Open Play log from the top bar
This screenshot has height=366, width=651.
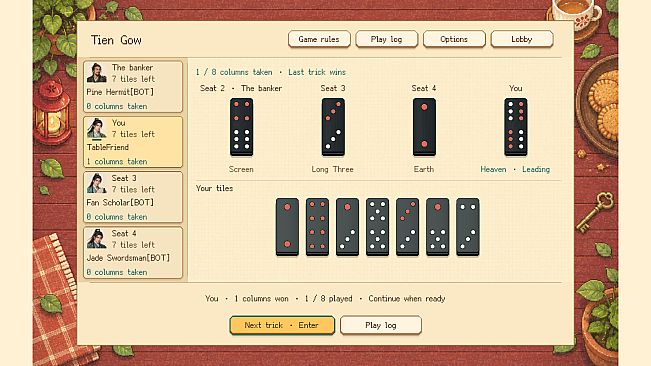387,39
